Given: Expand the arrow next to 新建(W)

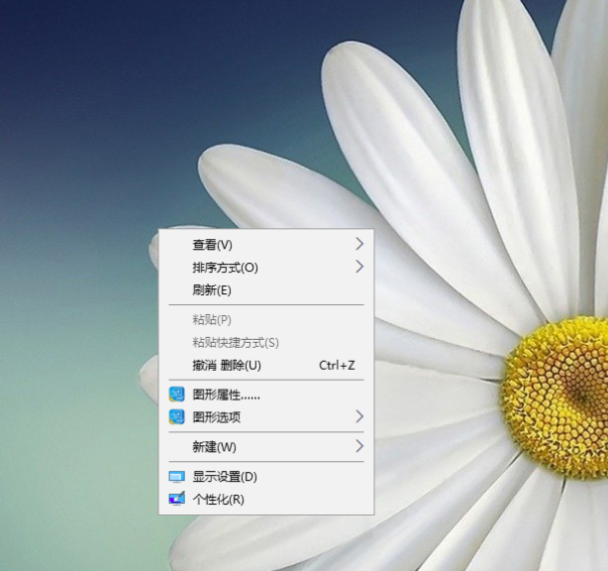Looking at the screenshot, I should coord(359,446).
